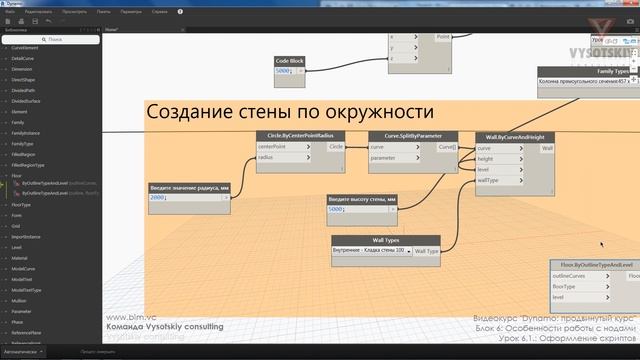640x360 pixels.
Task: Click the library search field
Action: tap(51, 40)
